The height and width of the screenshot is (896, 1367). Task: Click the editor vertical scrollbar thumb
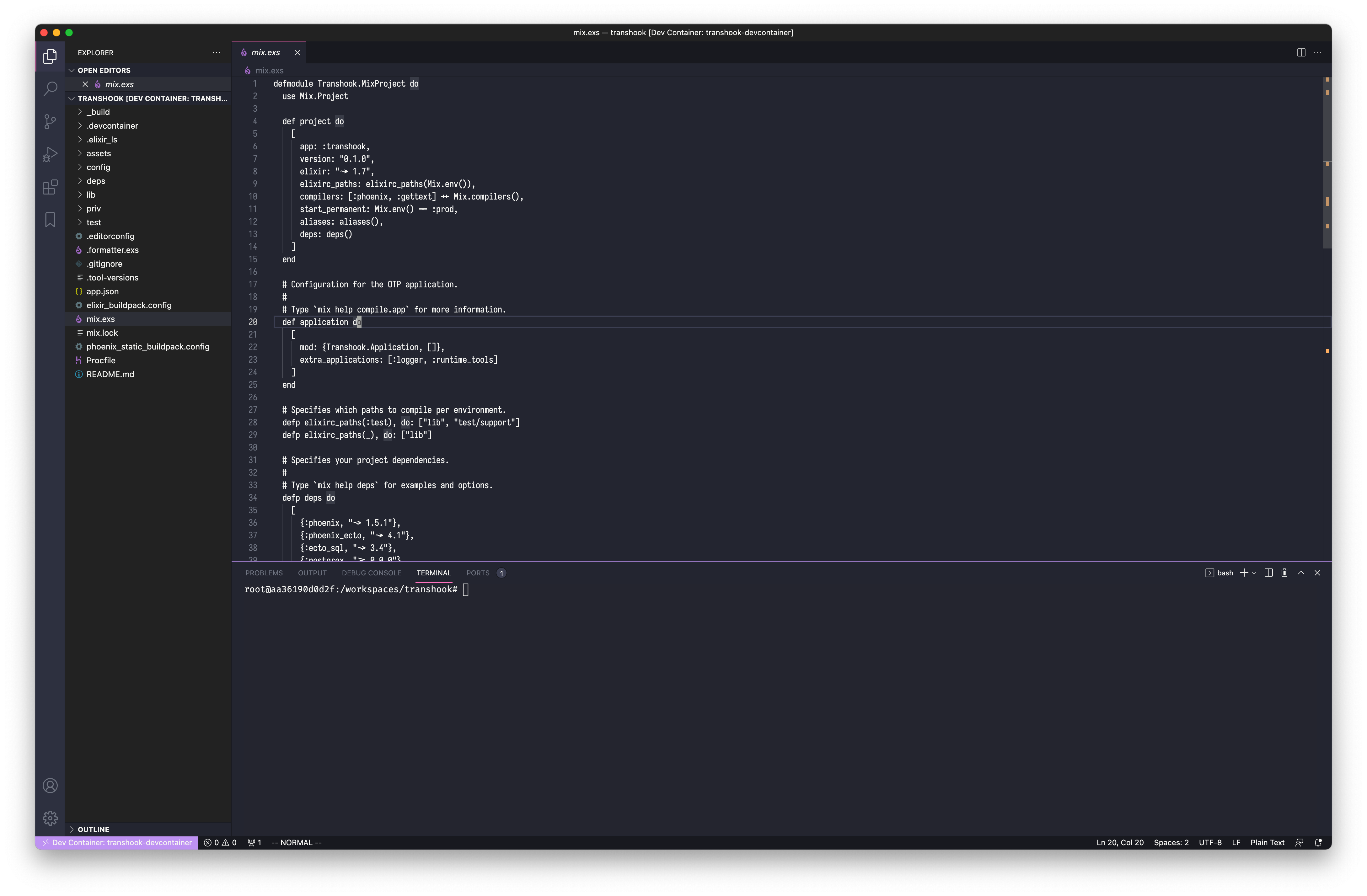point(1327,163)
